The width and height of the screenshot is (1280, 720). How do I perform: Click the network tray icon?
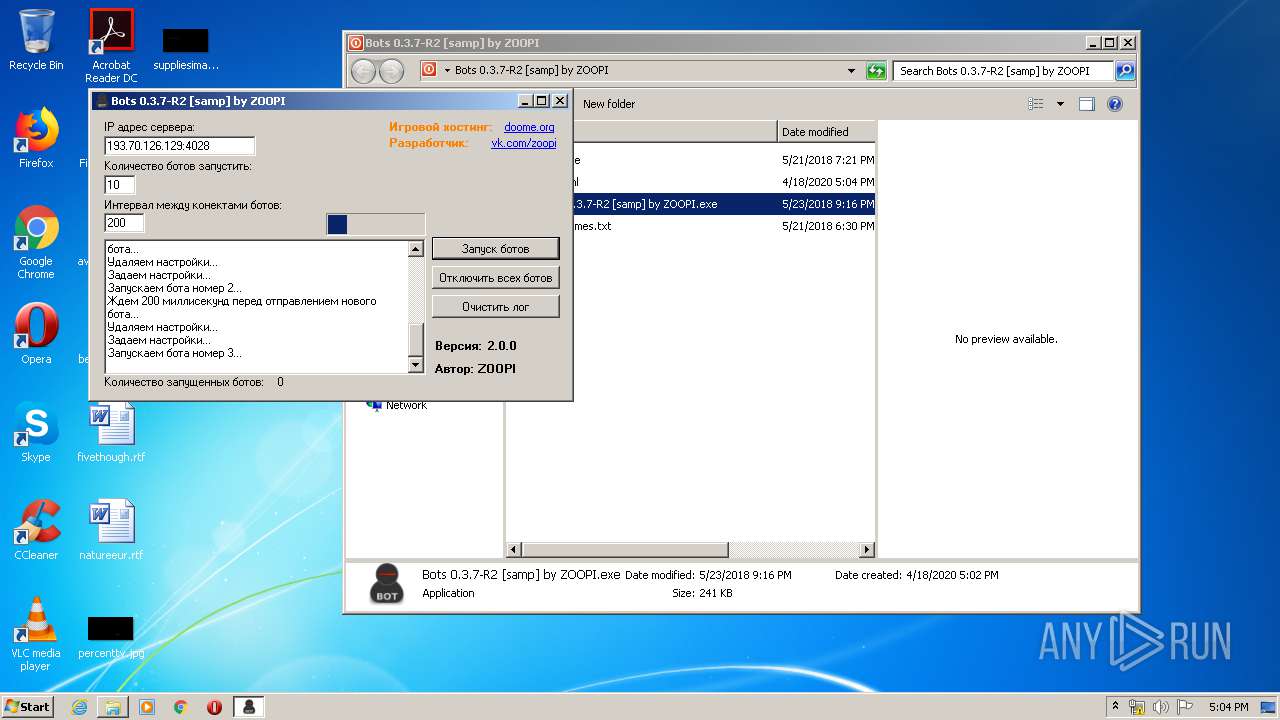click(1137, 707)
